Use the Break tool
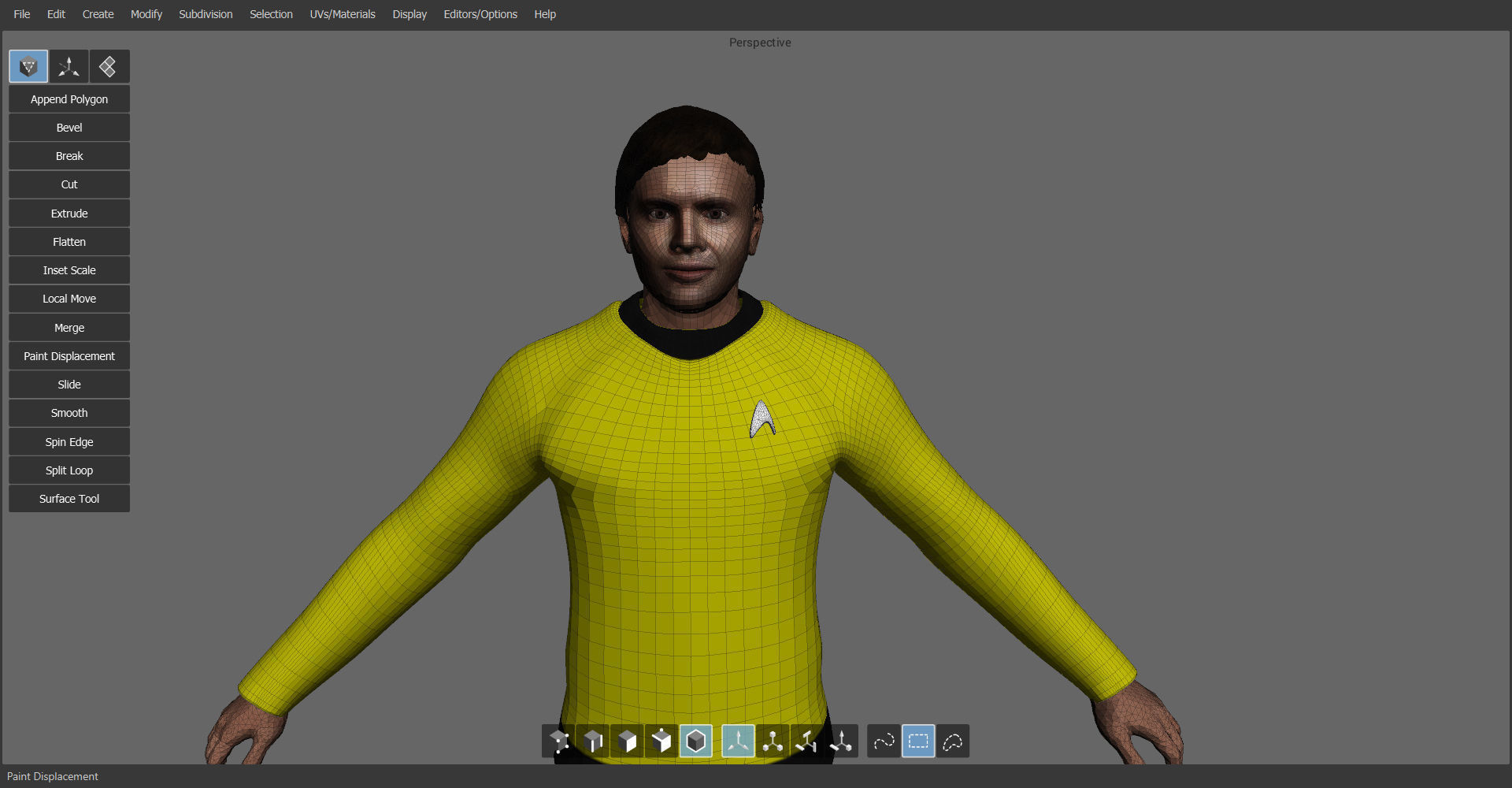The height and width of the screenshot is (788, 1512). pyautogui.click(x=69, y=156)
